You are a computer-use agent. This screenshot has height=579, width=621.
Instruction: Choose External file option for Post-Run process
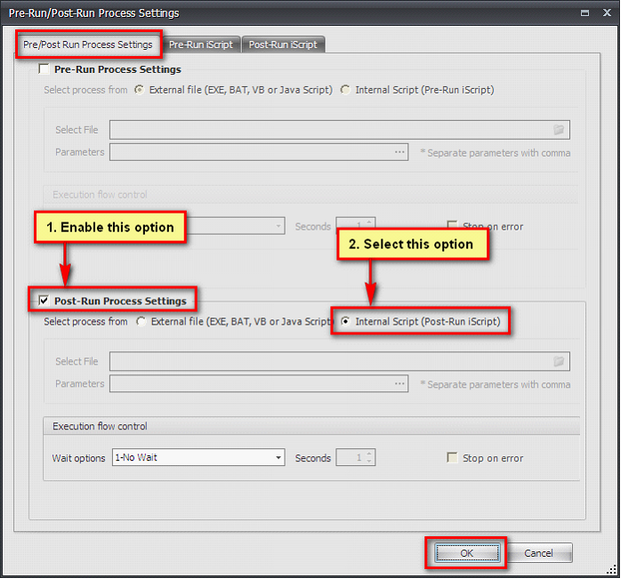140,322
